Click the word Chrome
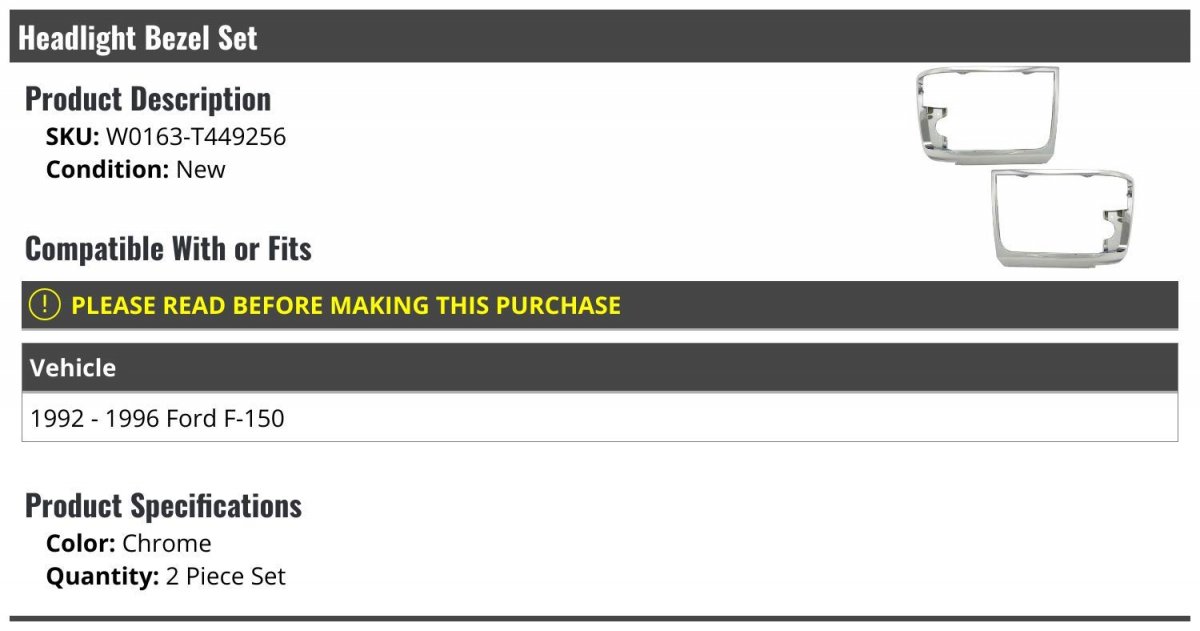 (x=167, y=544)
